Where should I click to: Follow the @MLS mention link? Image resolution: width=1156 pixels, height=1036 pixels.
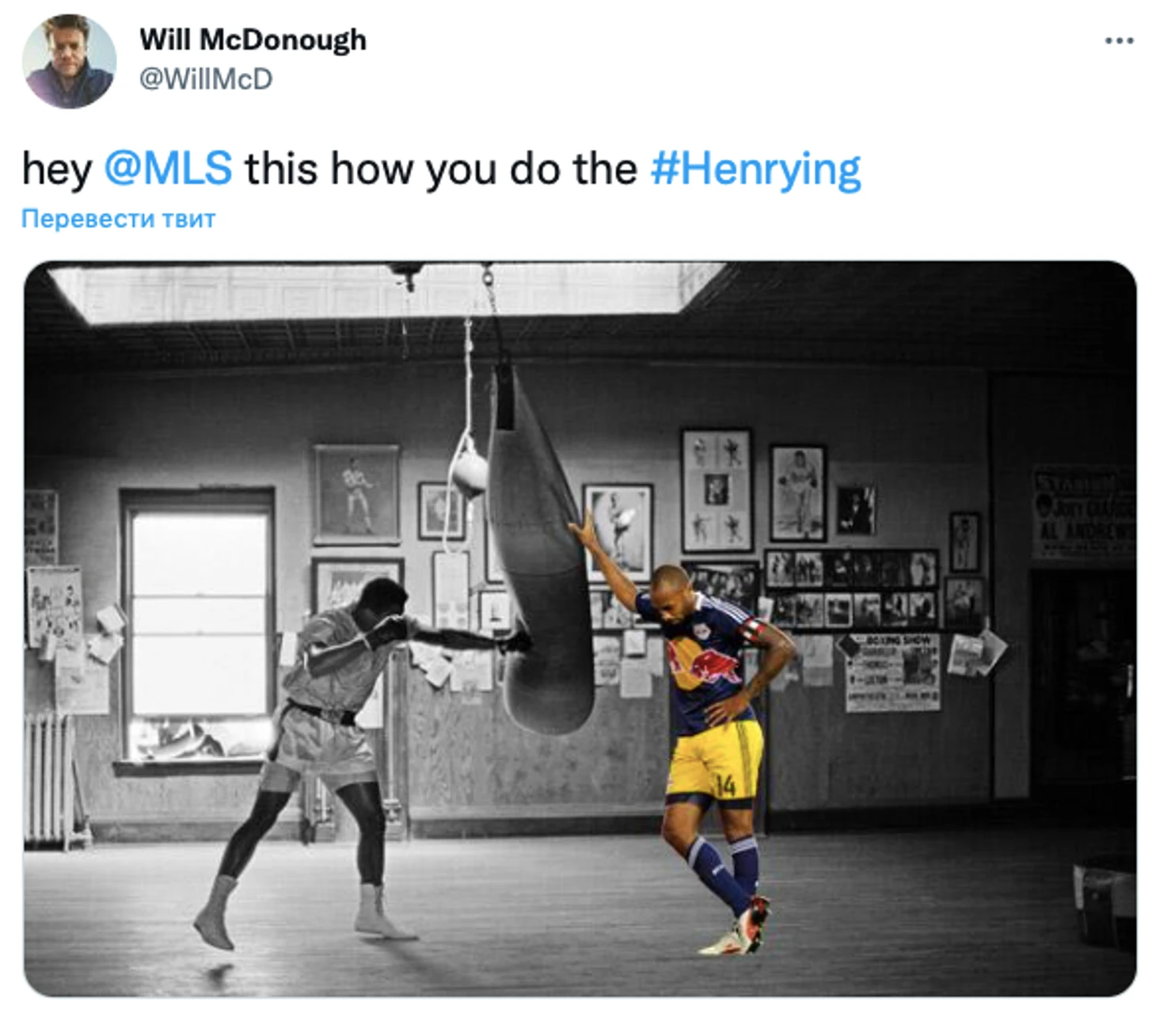point(168,168)
